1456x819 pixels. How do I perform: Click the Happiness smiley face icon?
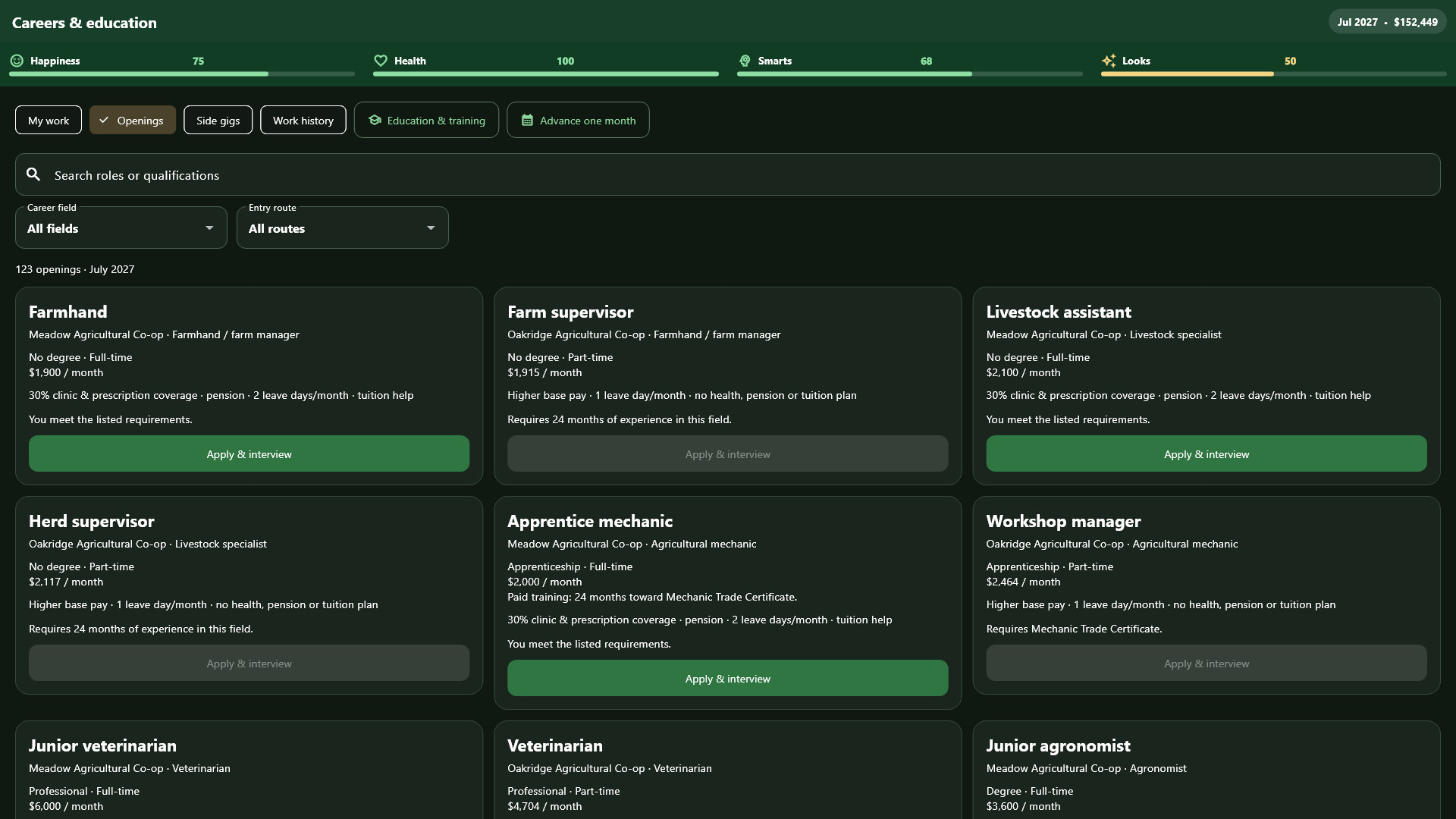(x=17, y=61)
